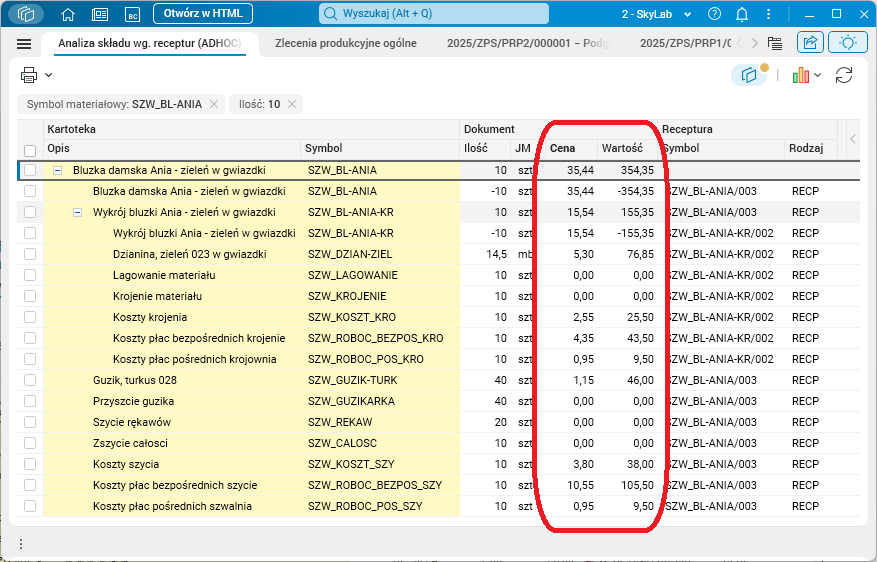The image size is (877, 562).
Task: Click the printer icon
Action: (x=29, y=75)
